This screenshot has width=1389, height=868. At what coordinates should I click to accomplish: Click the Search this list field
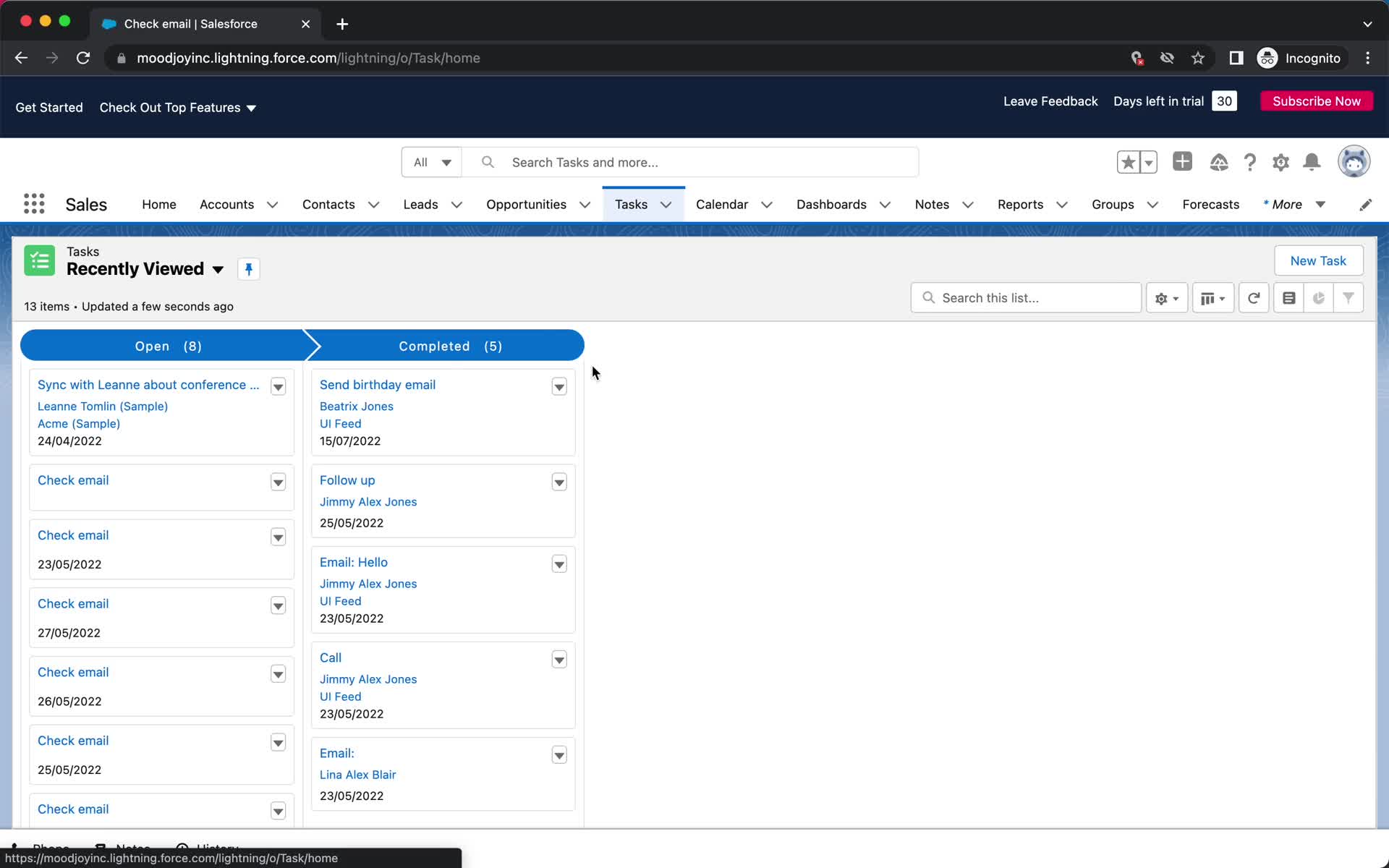pos(1026,298)
